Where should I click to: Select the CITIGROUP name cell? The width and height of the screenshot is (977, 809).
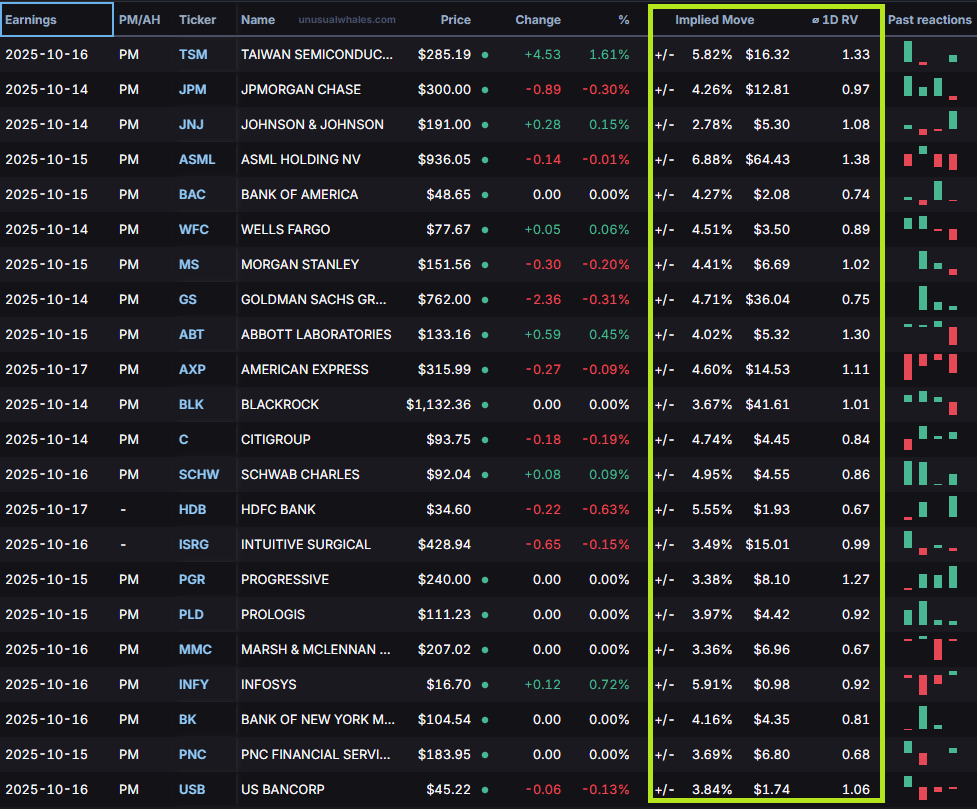click(x=275, y=439)
